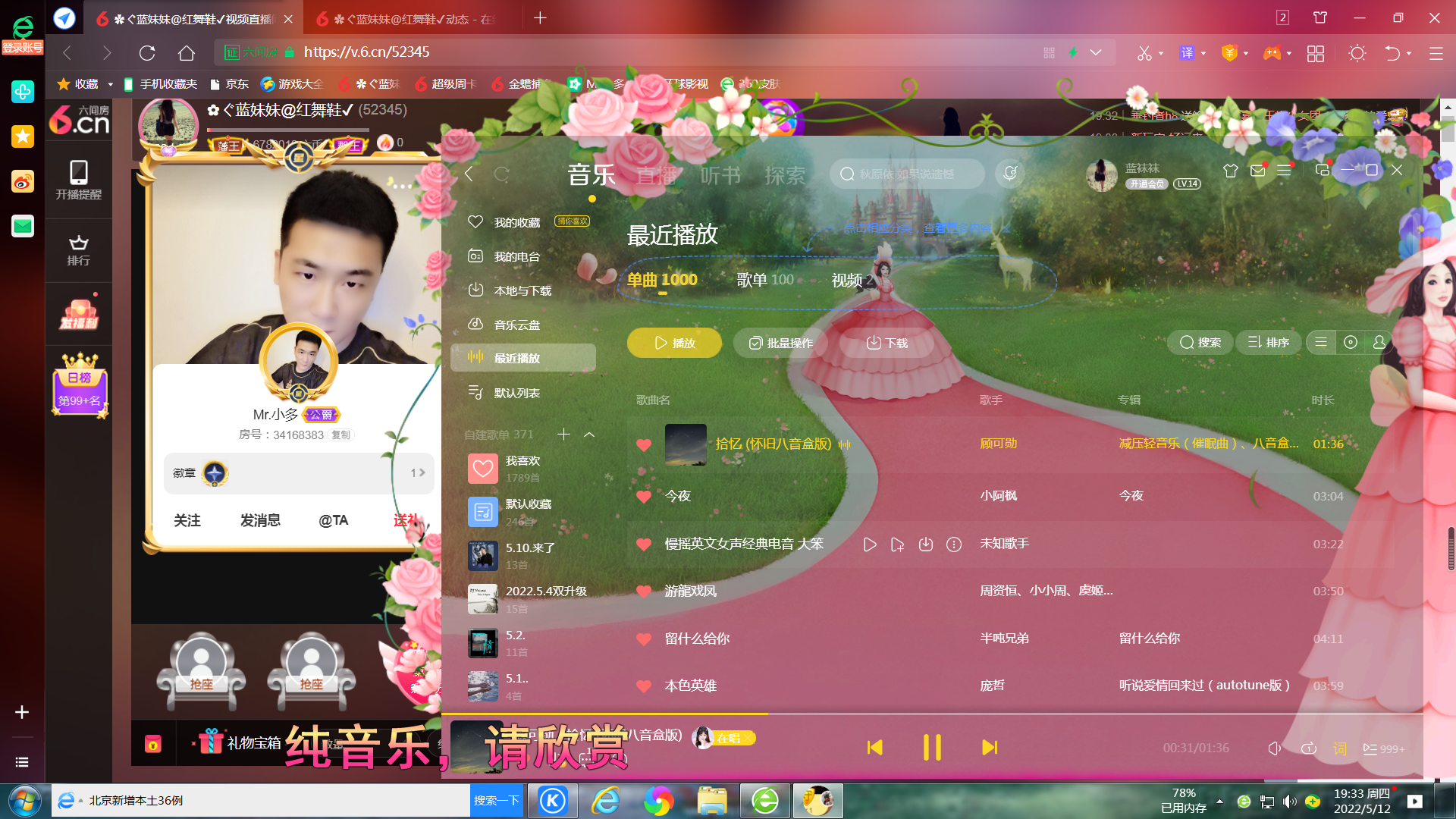Click the music search input field
The width and height of the screenshot is (1456, 819).
[x=907, y=174]
